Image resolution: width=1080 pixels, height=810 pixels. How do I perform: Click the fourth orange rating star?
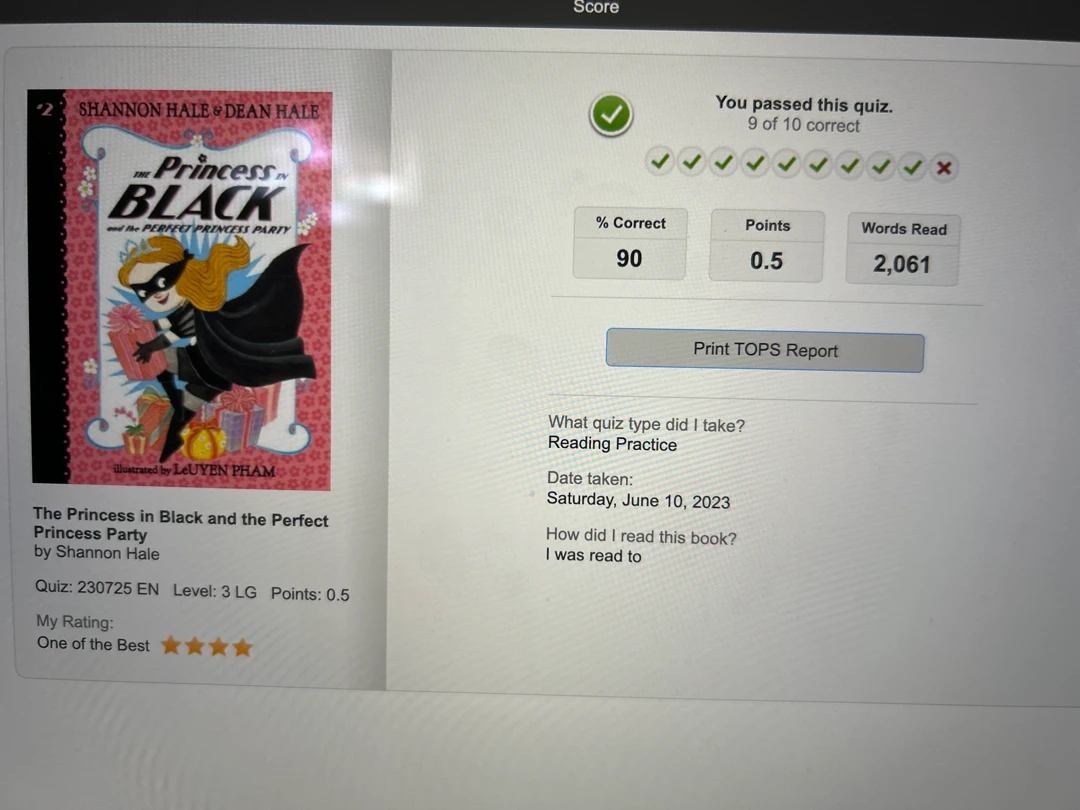tap(242, 647)
